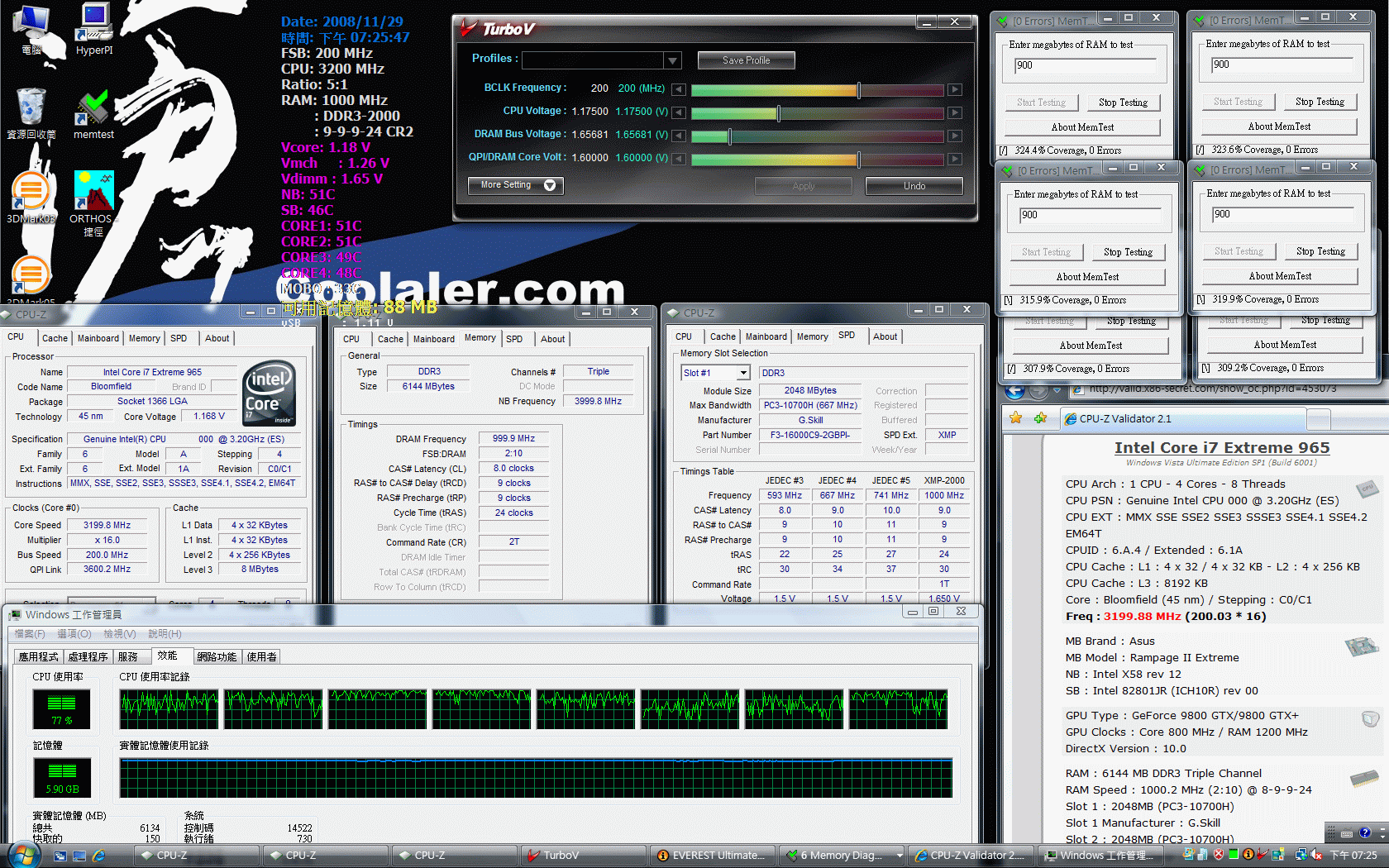Expand the Memory Diag taskbar group arrow
The width and height of the screenshot is (1389, 868).
coord(900,856)
